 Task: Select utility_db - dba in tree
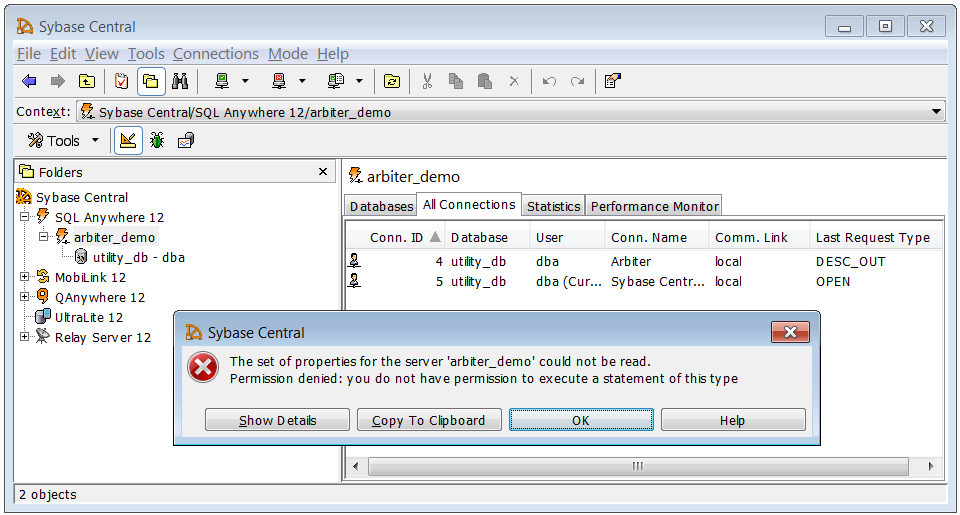pyautogui.click(x=138, y=257)
